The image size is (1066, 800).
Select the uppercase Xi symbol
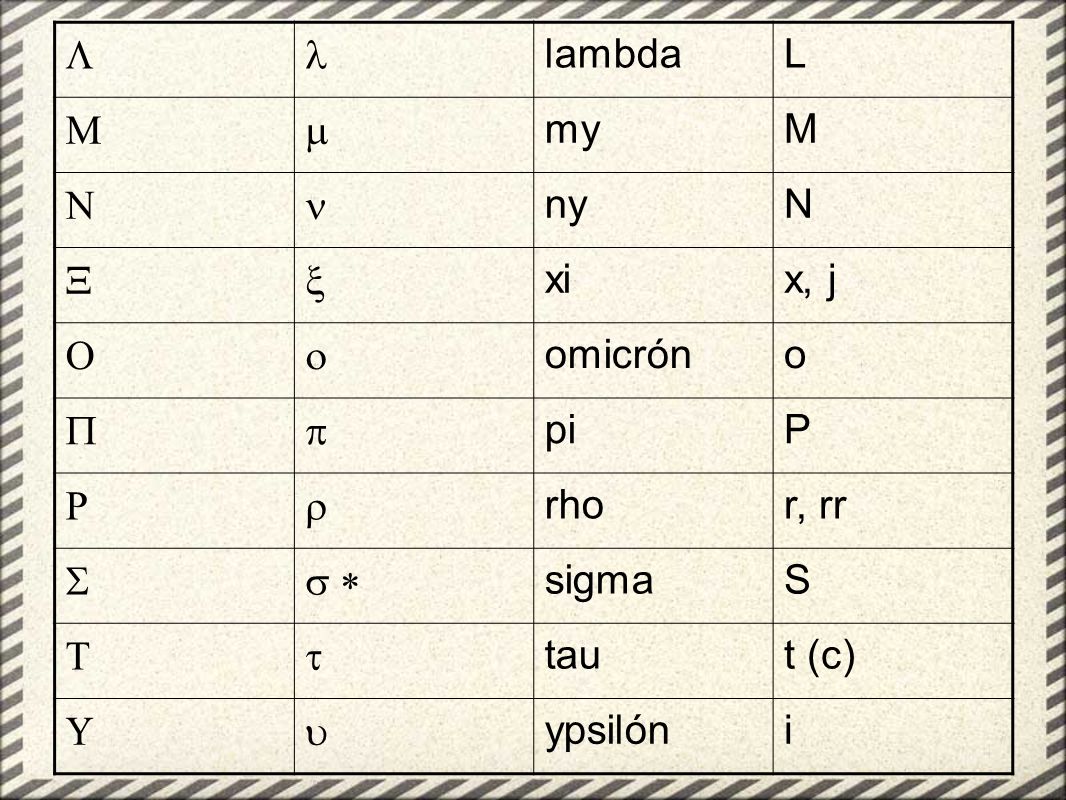79,281
